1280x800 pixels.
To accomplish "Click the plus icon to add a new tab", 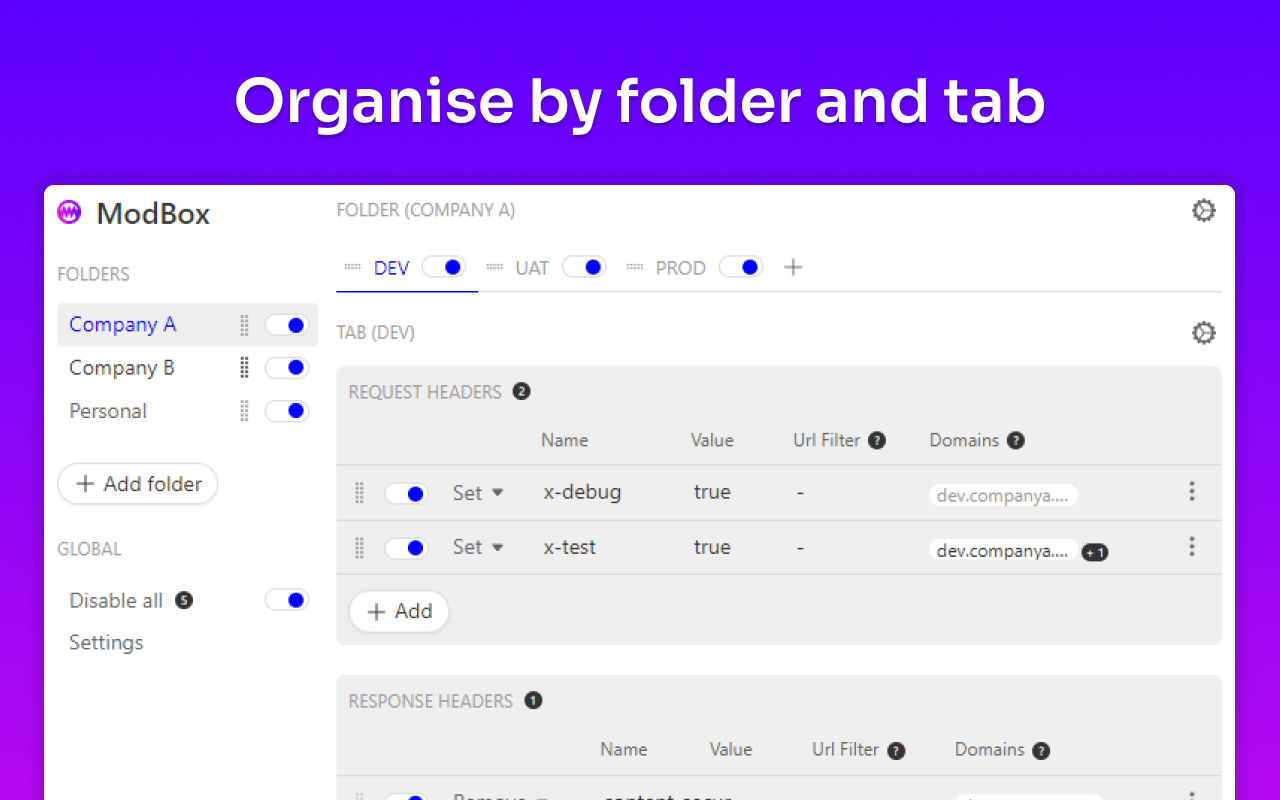I will (x=792, y=267).
